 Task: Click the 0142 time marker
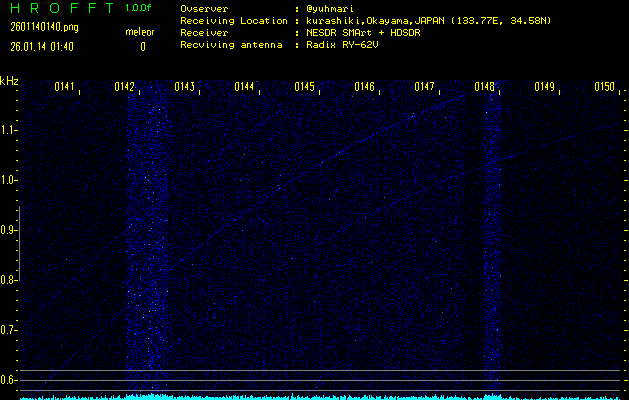tap(124, 87)
